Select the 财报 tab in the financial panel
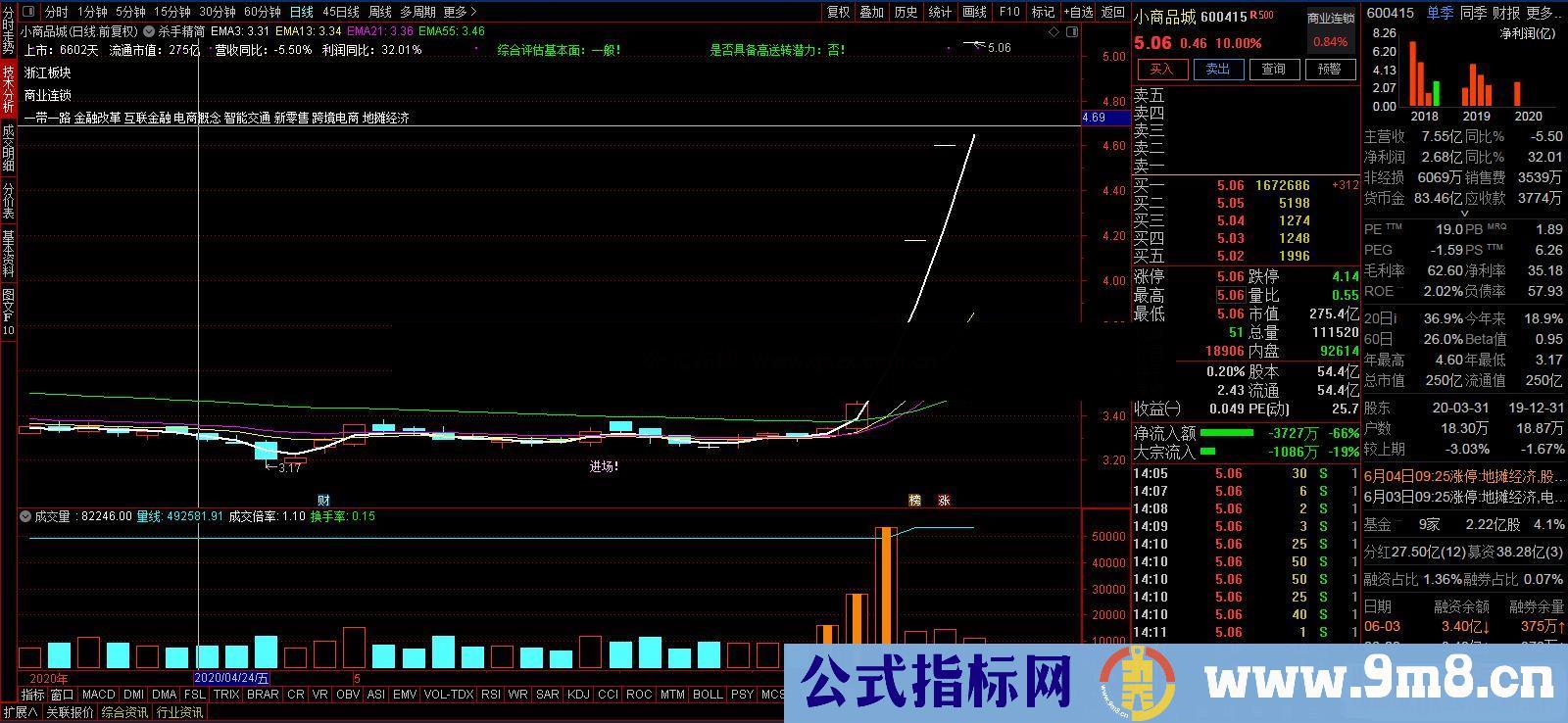This screenshot has height=723, width=1568. point(1506,13)
